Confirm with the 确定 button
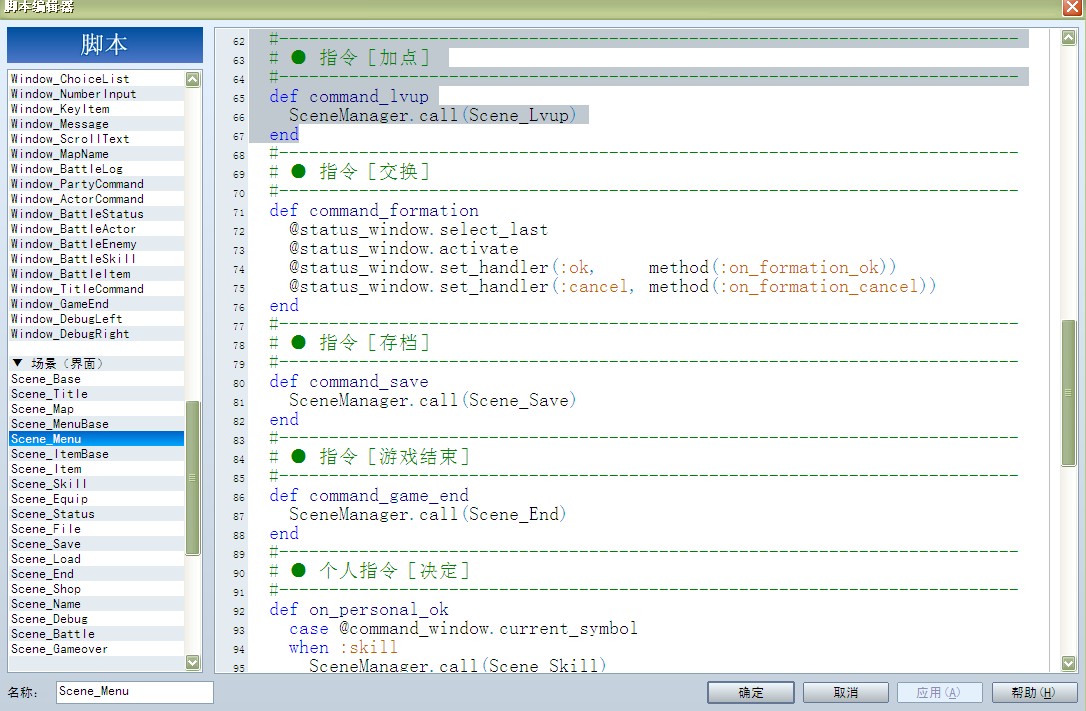Screen dimensions: 1086x711 [x=751, y=692]
